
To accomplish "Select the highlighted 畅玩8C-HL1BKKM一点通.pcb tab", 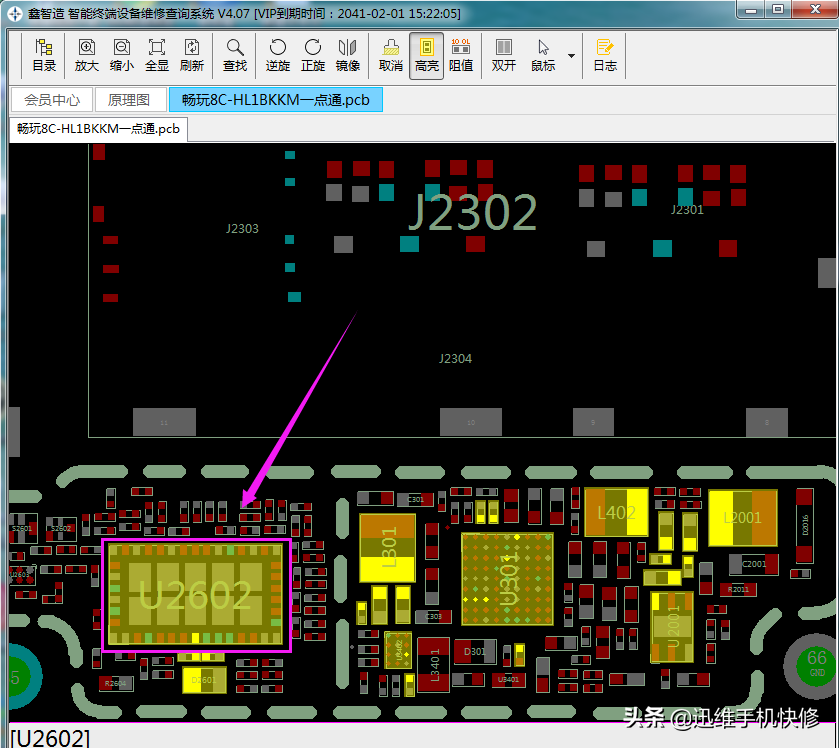I will 276,100.
